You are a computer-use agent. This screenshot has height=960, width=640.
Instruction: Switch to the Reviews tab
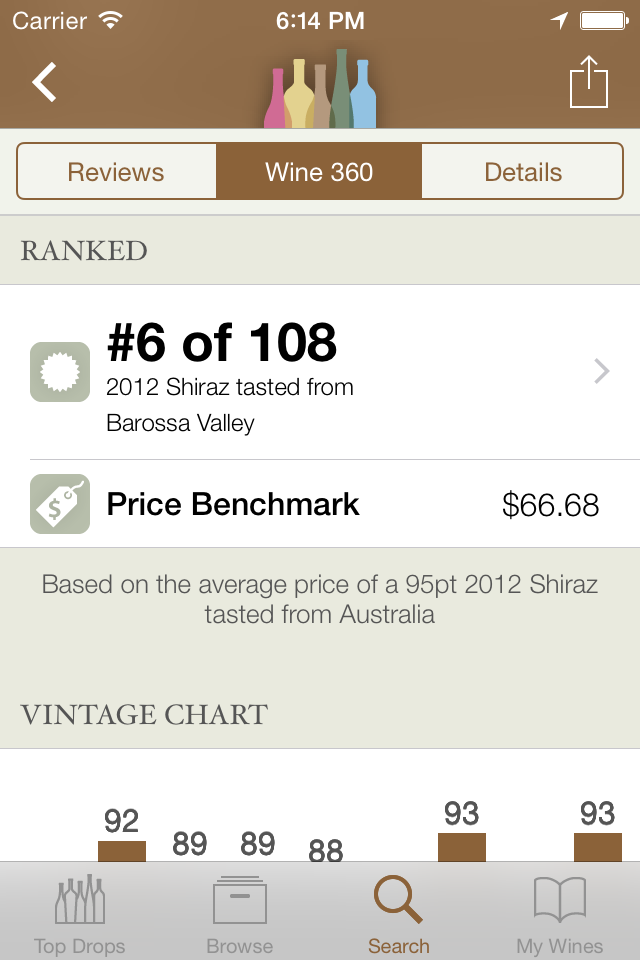116,172
